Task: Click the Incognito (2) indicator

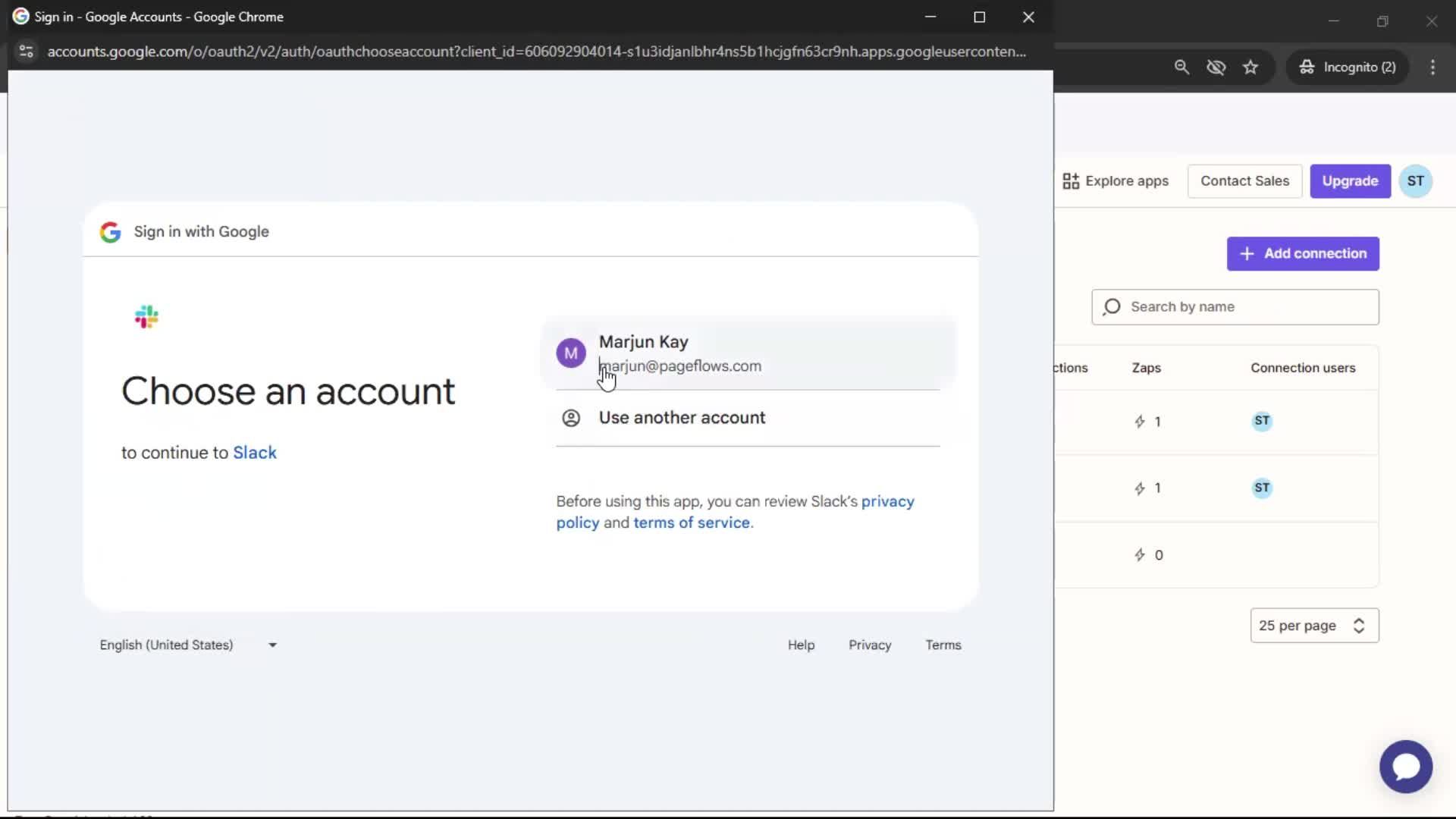Action: pos(1348,67)
